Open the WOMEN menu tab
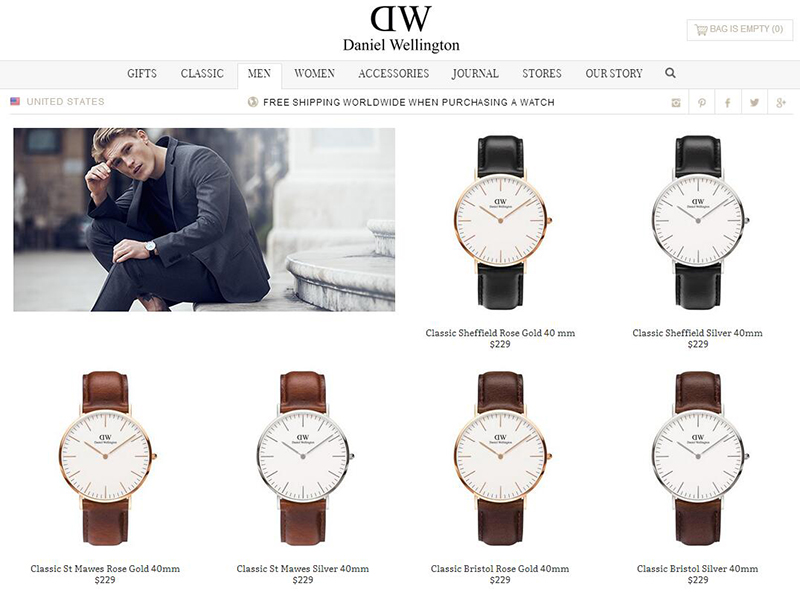The width and height of the screenshot is (800, 592). coord(314,73)
